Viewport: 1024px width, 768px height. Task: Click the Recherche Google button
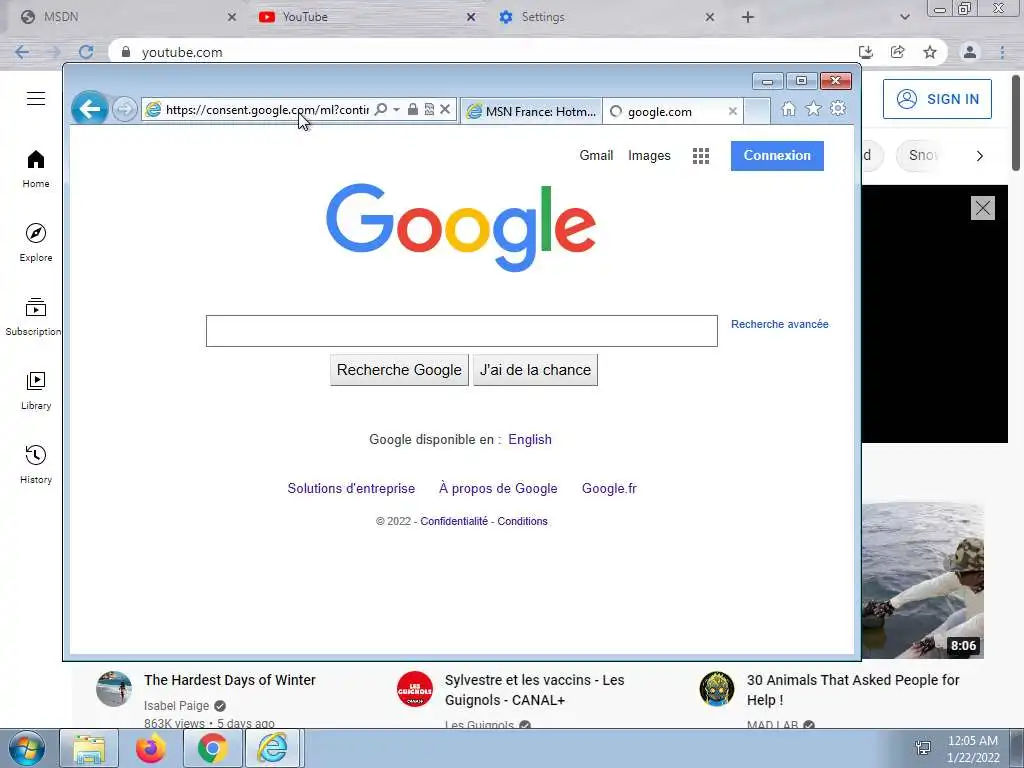tap(399, 370)
